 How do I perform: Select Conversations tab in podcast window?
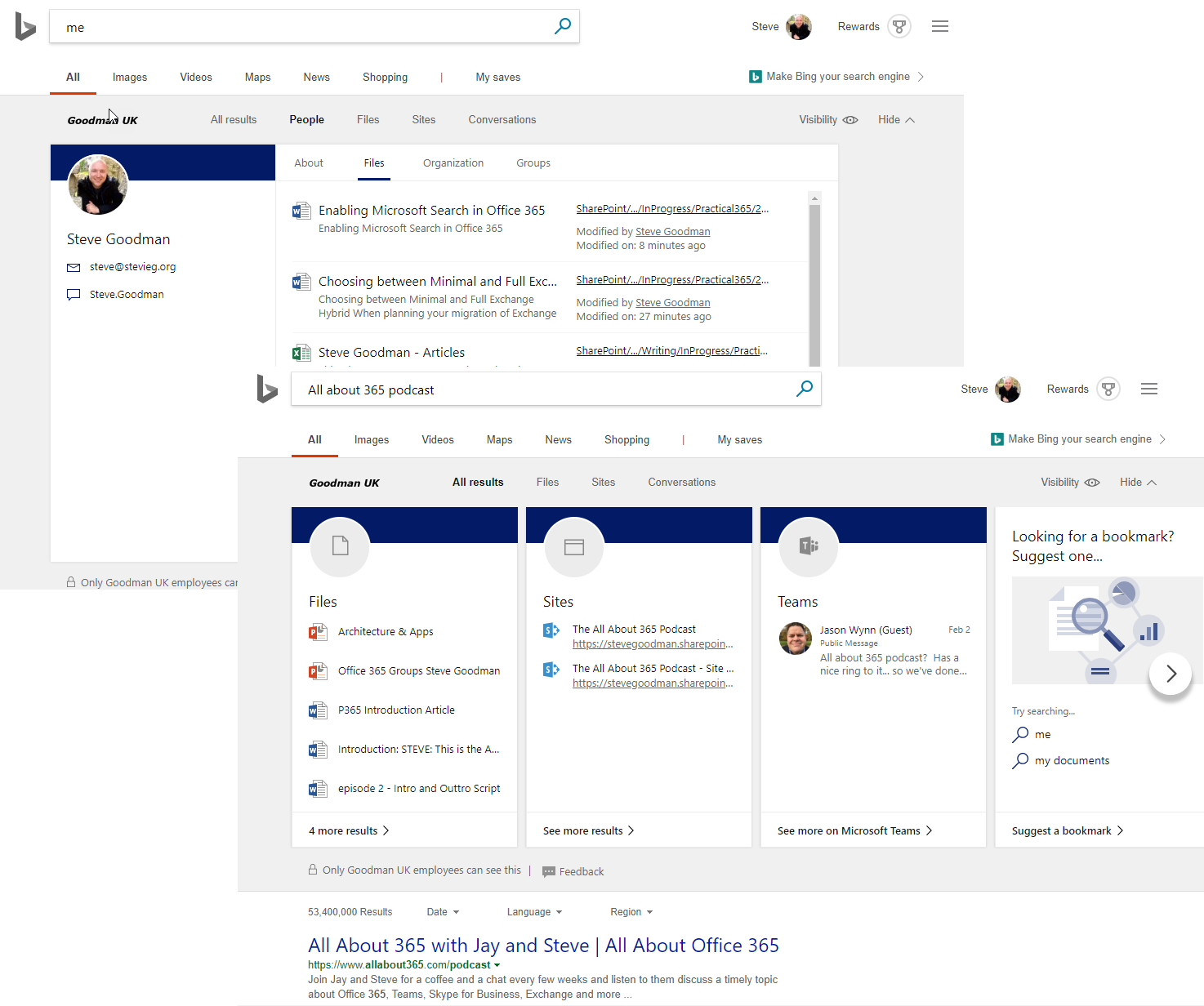682,483
